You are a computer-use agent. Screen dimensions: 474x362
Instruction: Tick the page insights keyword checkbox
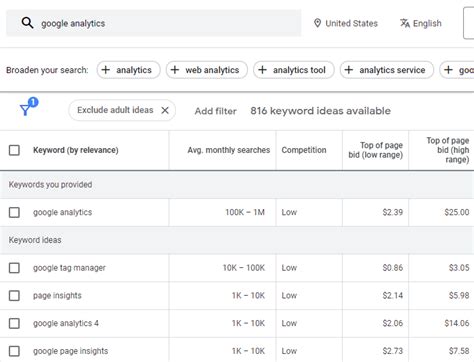coord(14,295)
